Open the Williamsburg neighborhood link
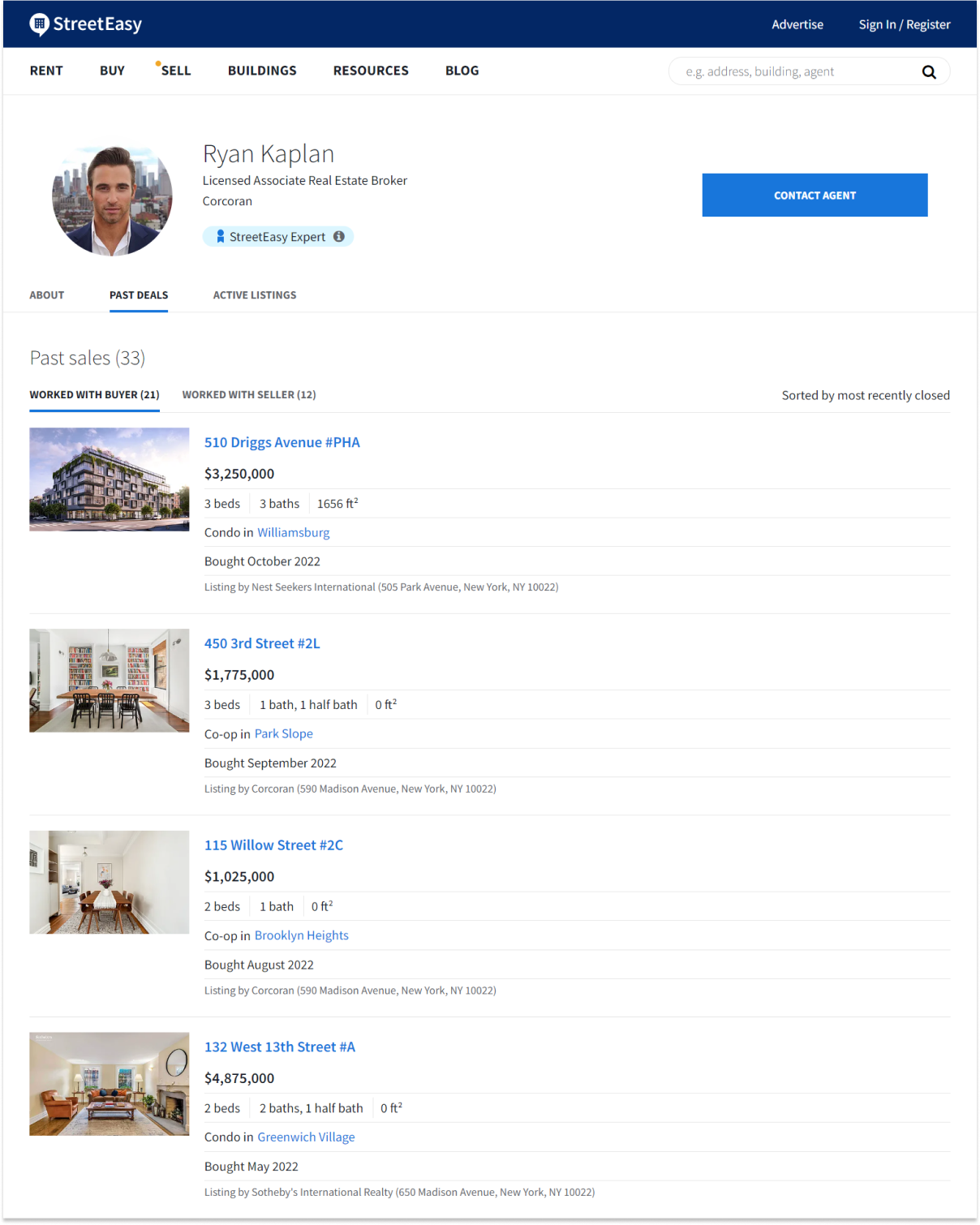Screen dimensions: 980x1225 294,532
